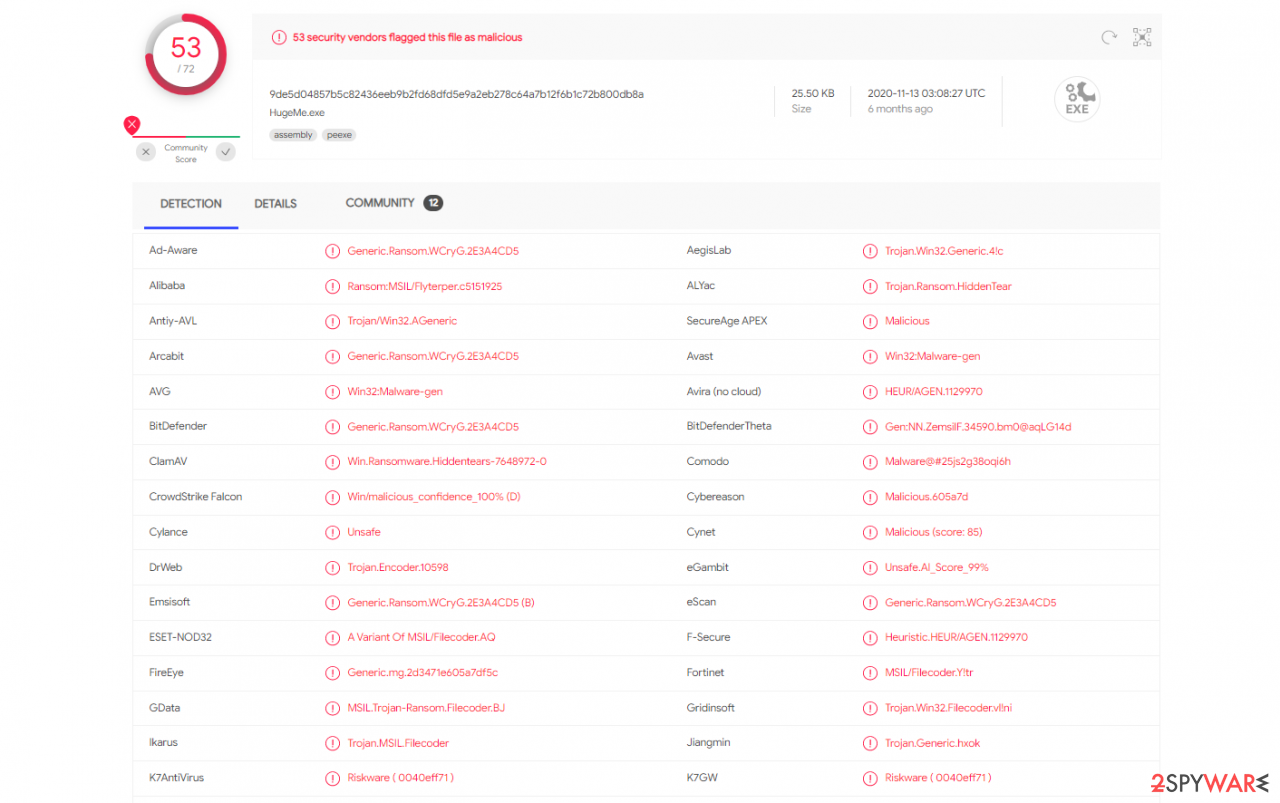Click the alert icon for Ad-Aware detection
Image resolution: width=1280 pixels, height=803 pixels.
[x=333, y=251]
